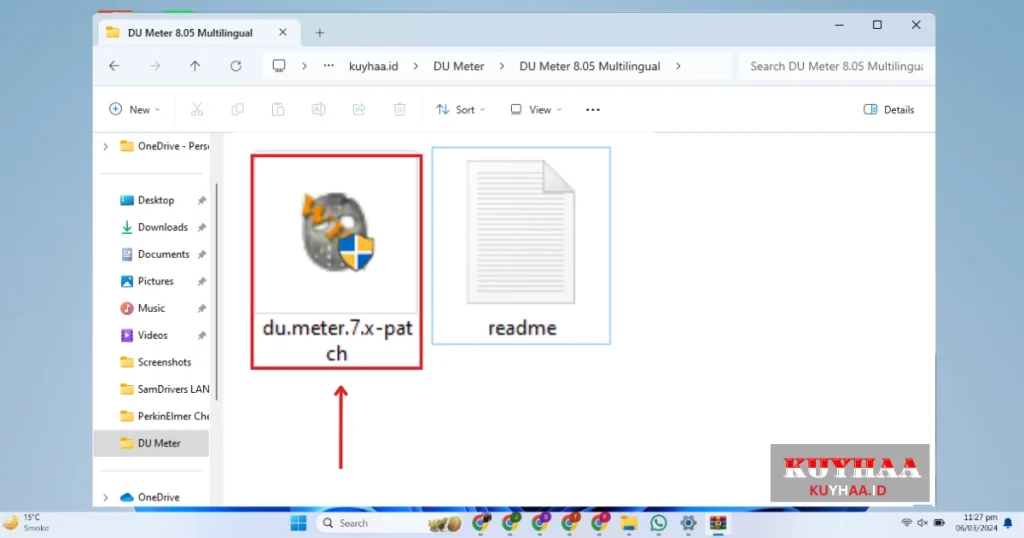Refresh the current folder view
Image resolution: width=1024 pixels, height=538 pixels.
(236, 66)
